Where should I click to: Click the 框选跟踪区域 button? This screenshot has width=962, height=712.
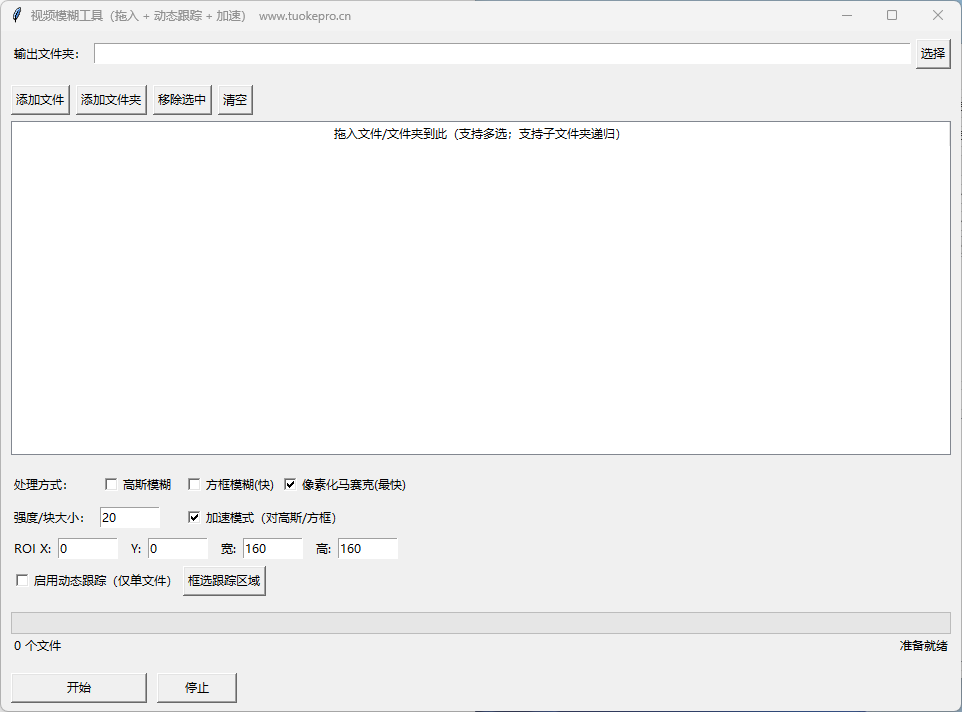[x=225, y=581]
